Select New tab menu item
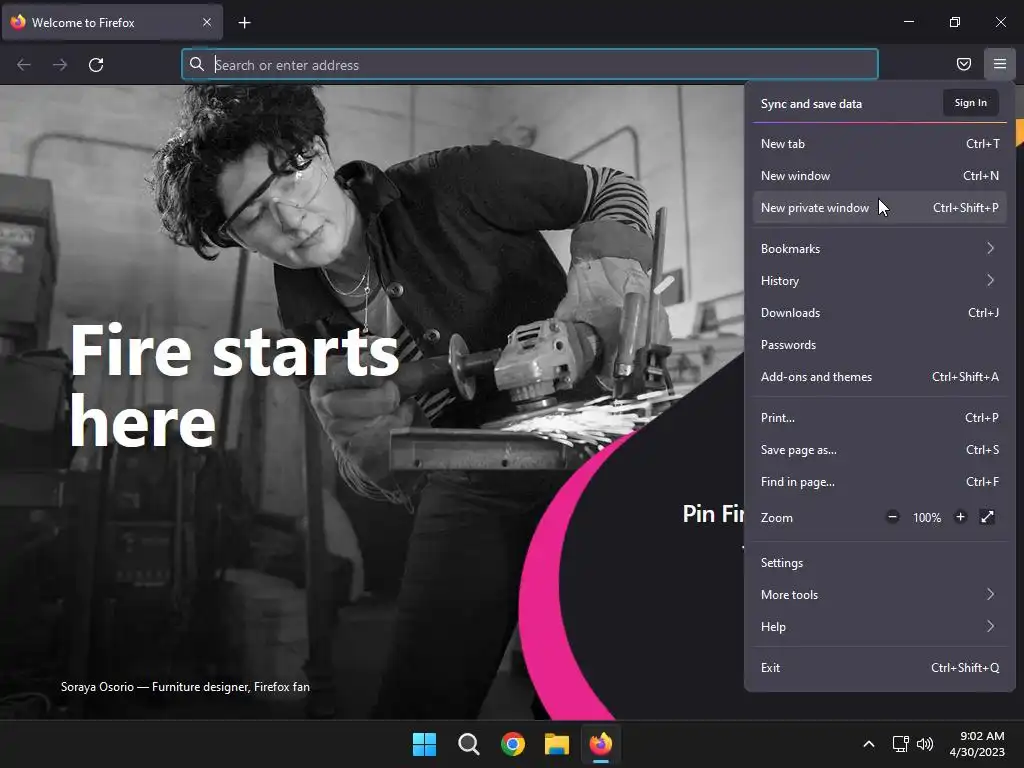The height and width of the screenshot is (768, 1024). pyautogui.click(x=880, y=144)
